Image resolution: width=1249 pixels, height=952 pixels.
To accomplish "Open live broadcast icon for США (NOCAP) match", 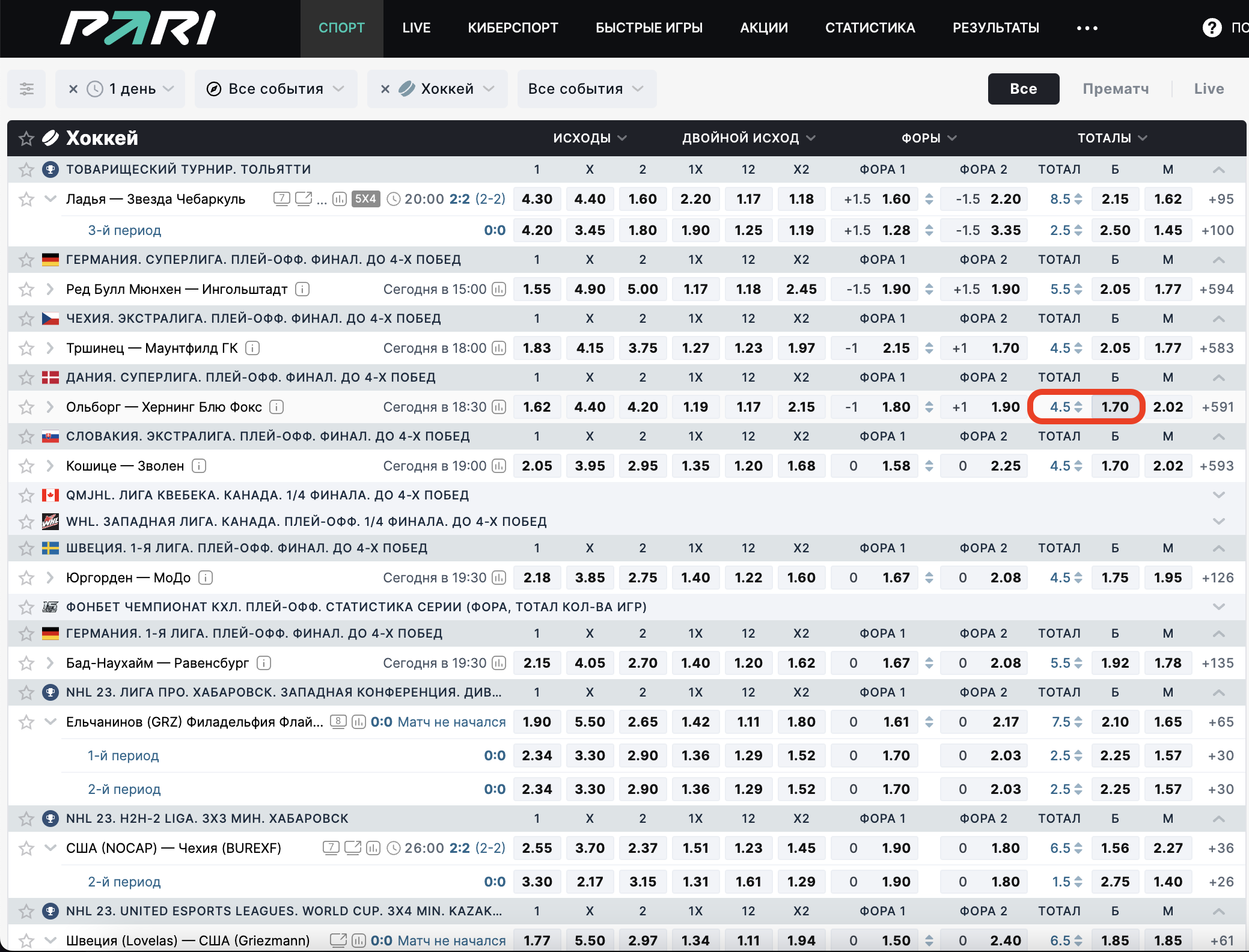I will pyautogui.click(x=353, y=848).
